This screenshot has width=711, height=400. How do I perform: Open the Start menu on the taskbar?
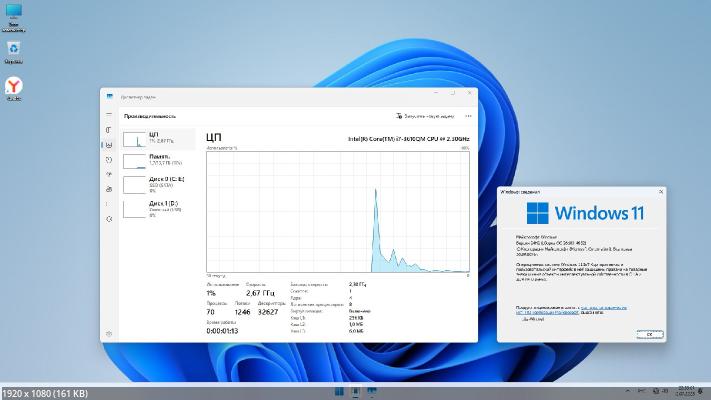click(339, 391)
